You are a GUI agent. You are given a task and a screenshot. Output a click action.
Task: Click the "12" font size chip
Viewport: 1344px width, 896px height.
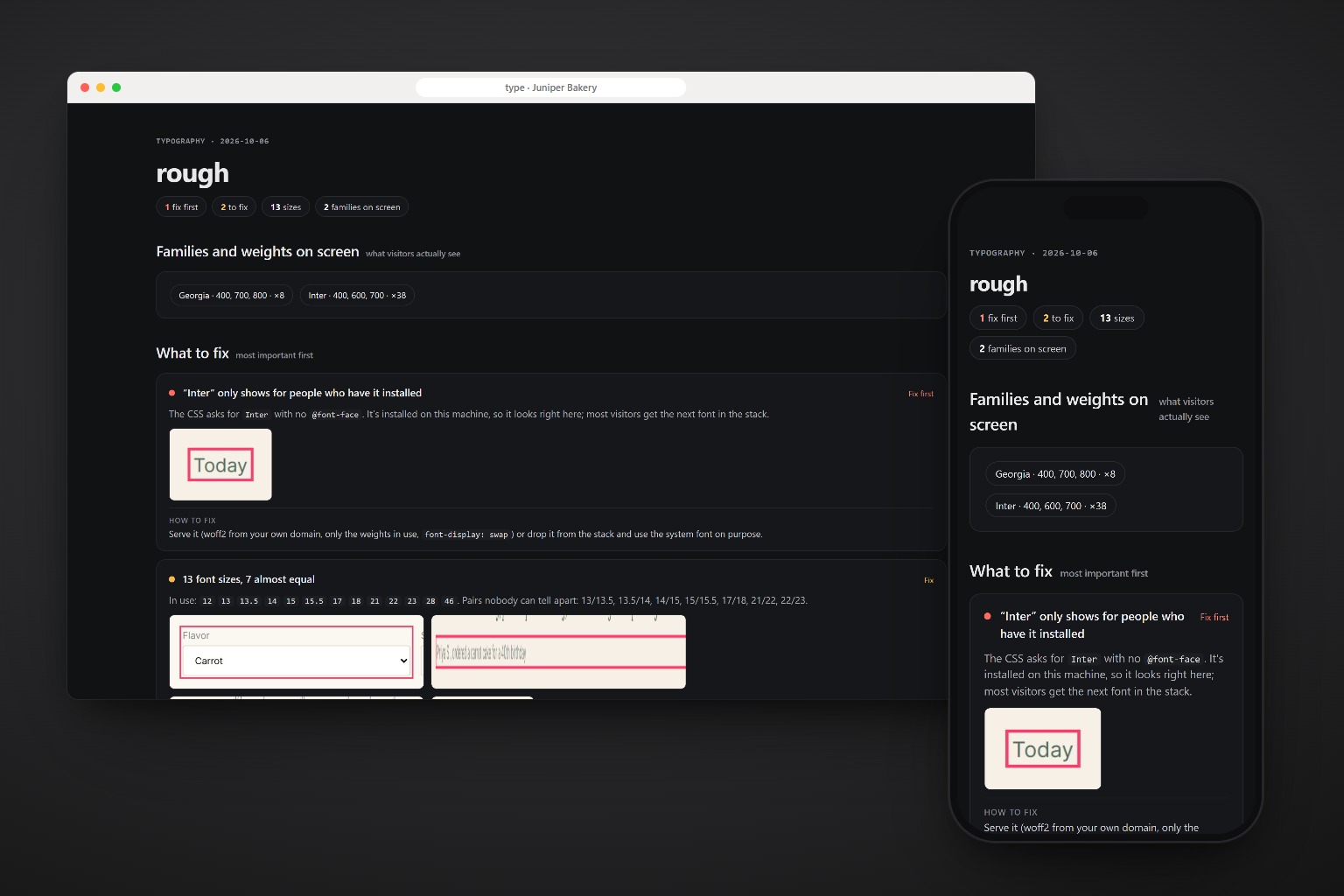pyautogui.click(x=207, y=601)
